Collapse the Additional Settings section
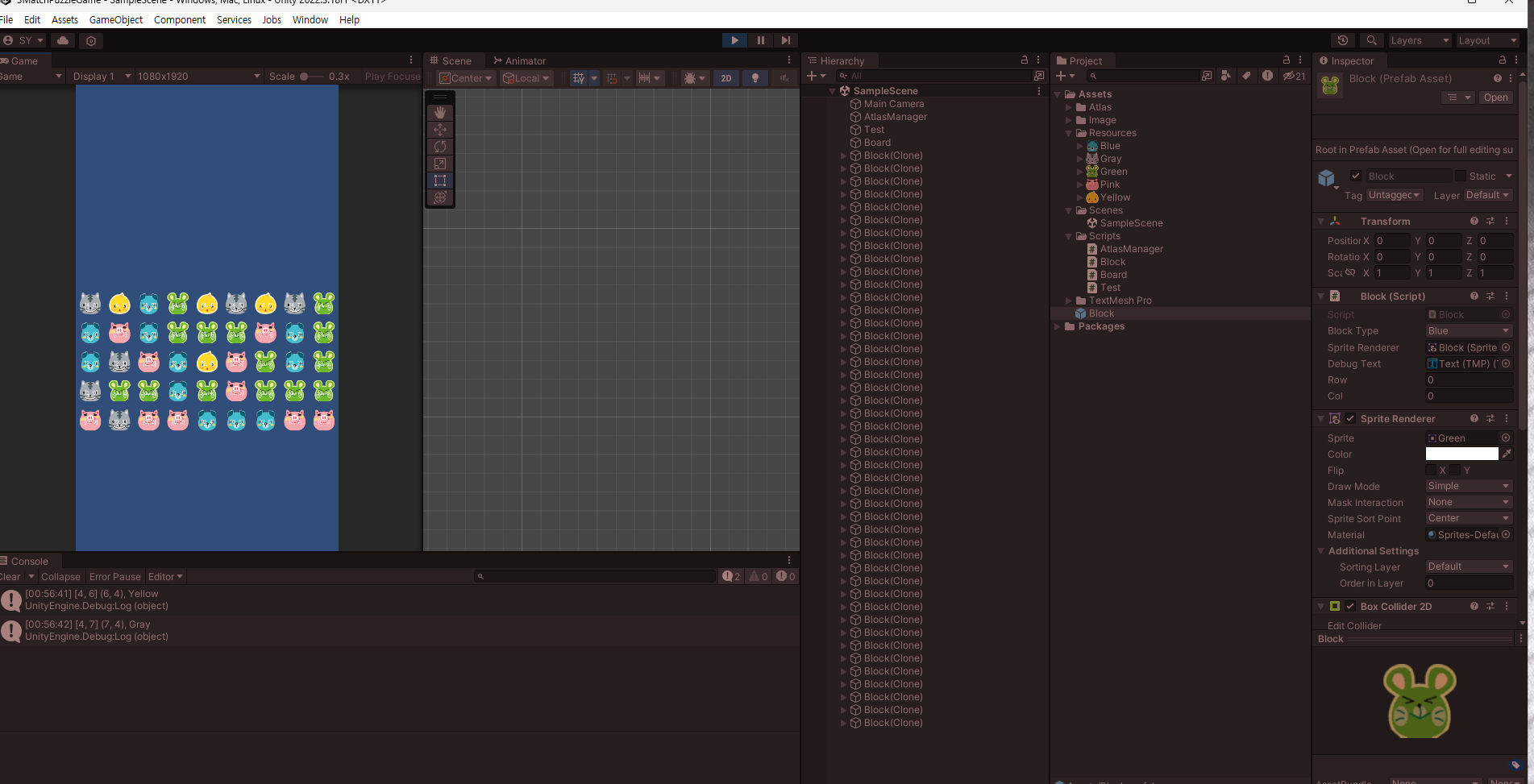This screenshot has height=784, width=1534. tap(1320, 550)
